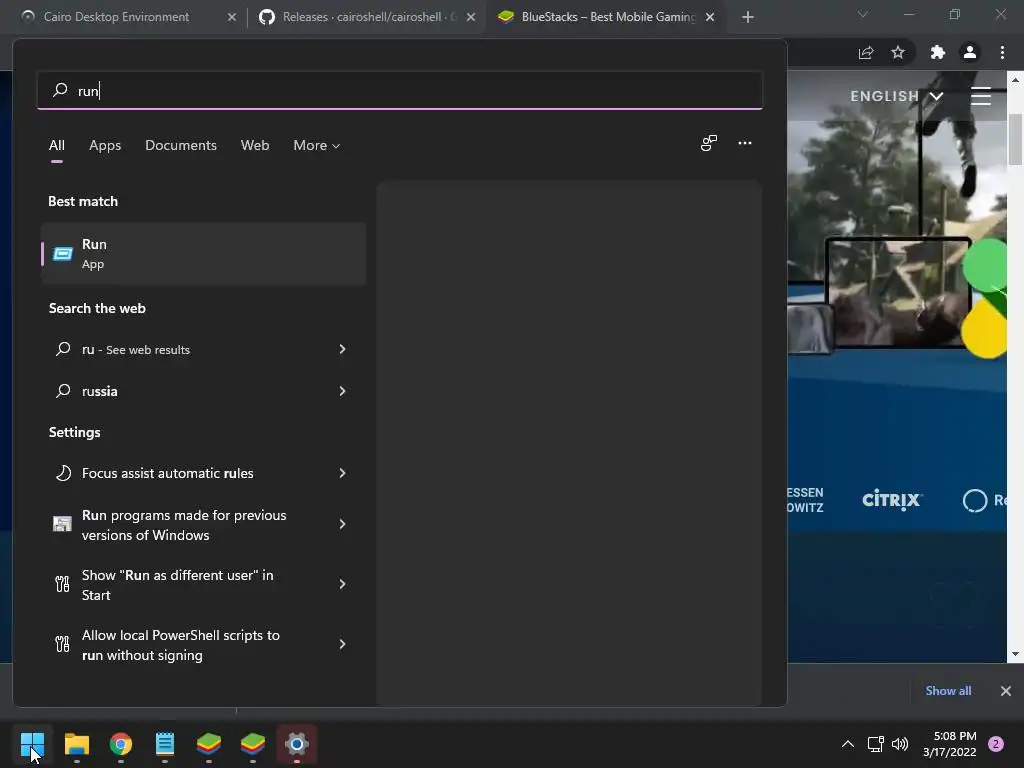Viewport: 1024px width, 768px height.
Task: Open the search panel options ellipsis
Action: pos(744,143)
